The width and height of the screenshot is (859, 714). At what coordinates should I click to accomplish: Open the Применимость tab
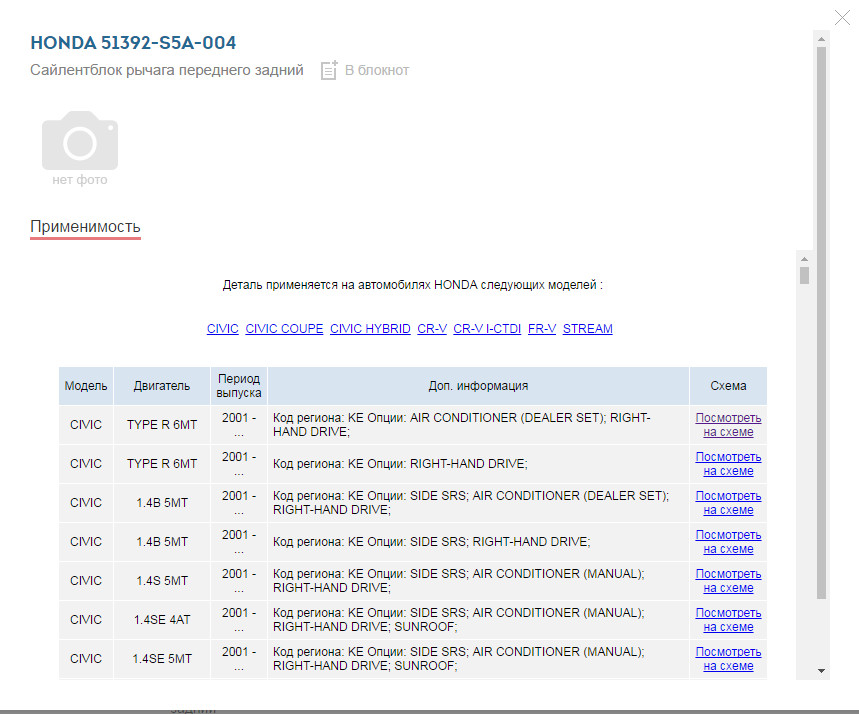85,227
